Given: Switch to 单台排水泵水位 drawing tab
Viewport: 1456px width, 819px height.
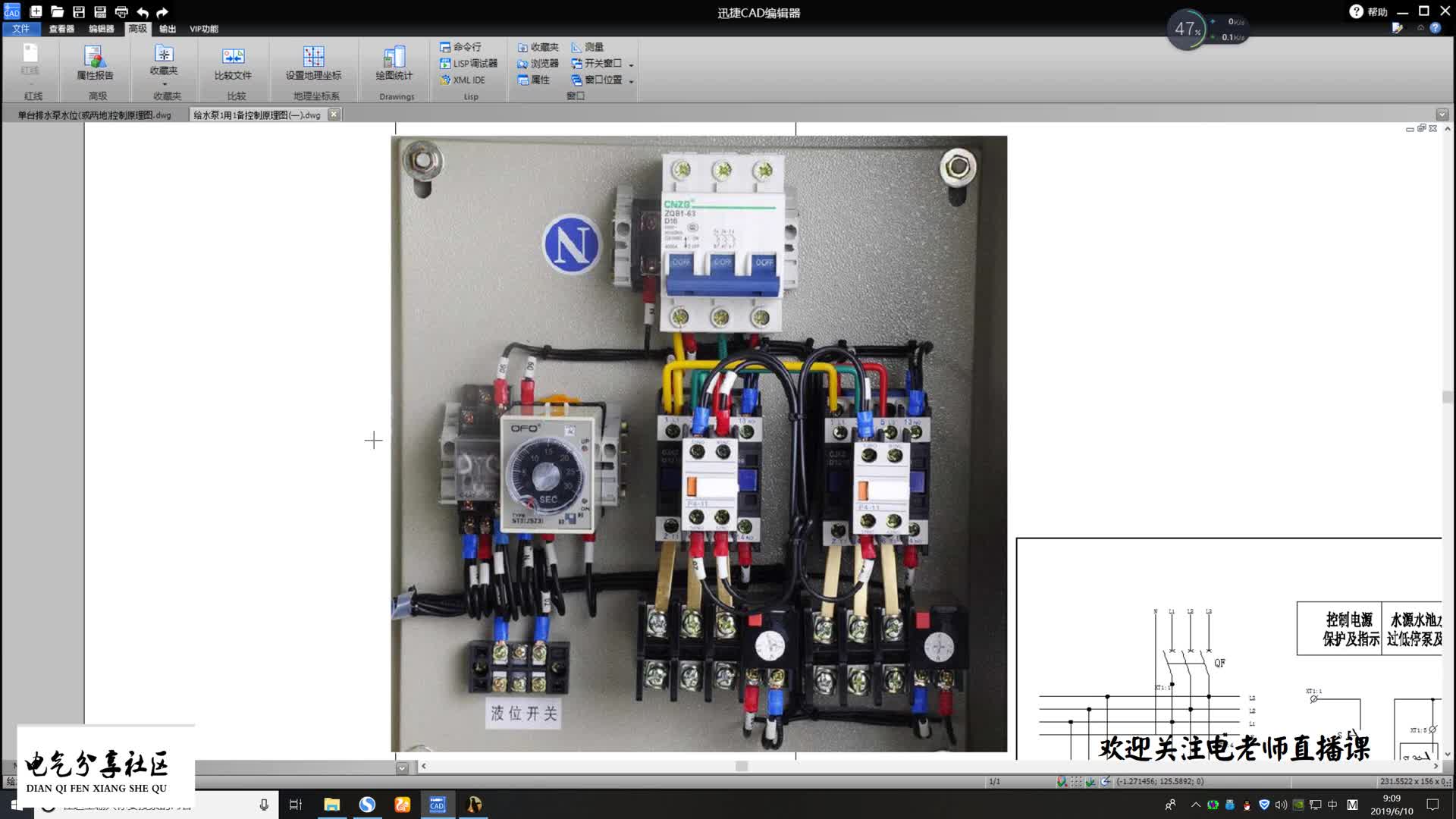Looking at the screenshot, I should pos(95,115).
